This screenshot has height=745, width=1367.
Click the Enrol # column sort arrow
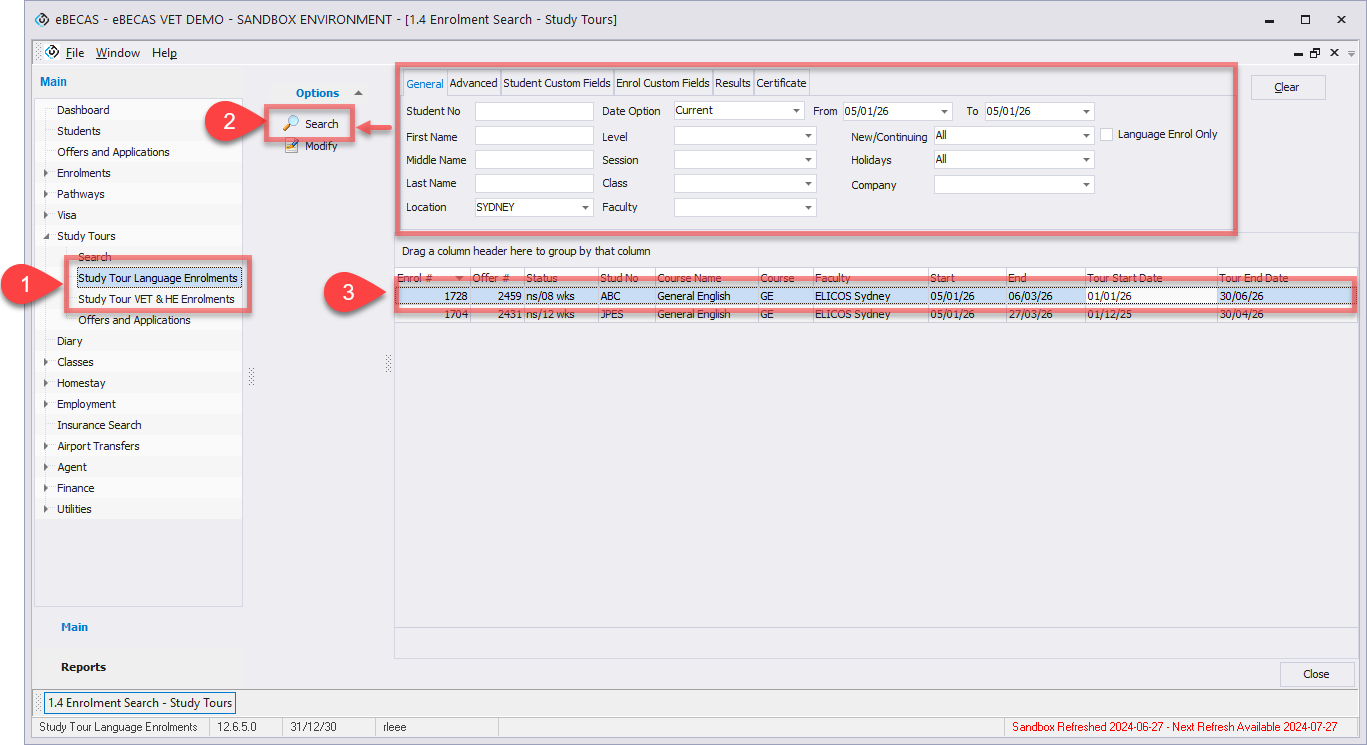[x=459, y=278]
